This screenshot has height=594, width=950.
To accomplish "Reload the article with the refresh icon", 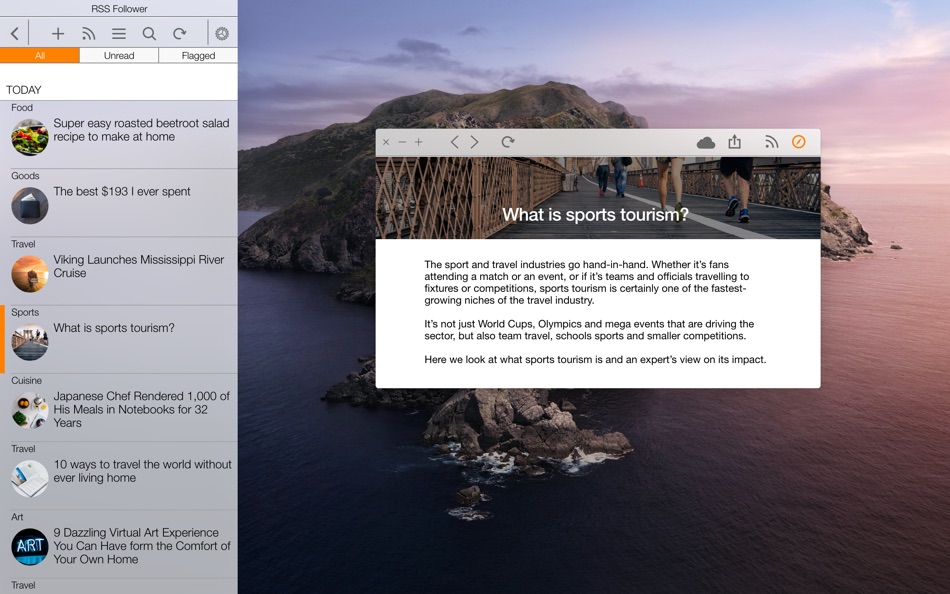I will point(508,142).
